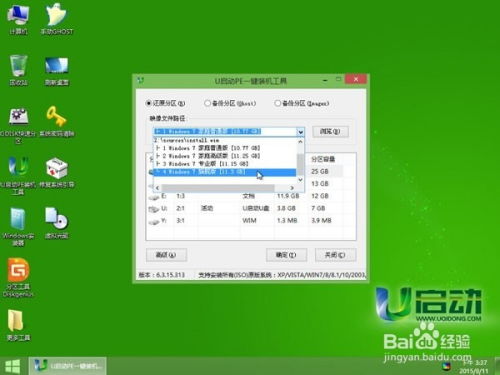Click the dropdown list horizontal scrollbar
This screenshot has height=375, width=500.
pyautogui.click(x=224, y=188)
